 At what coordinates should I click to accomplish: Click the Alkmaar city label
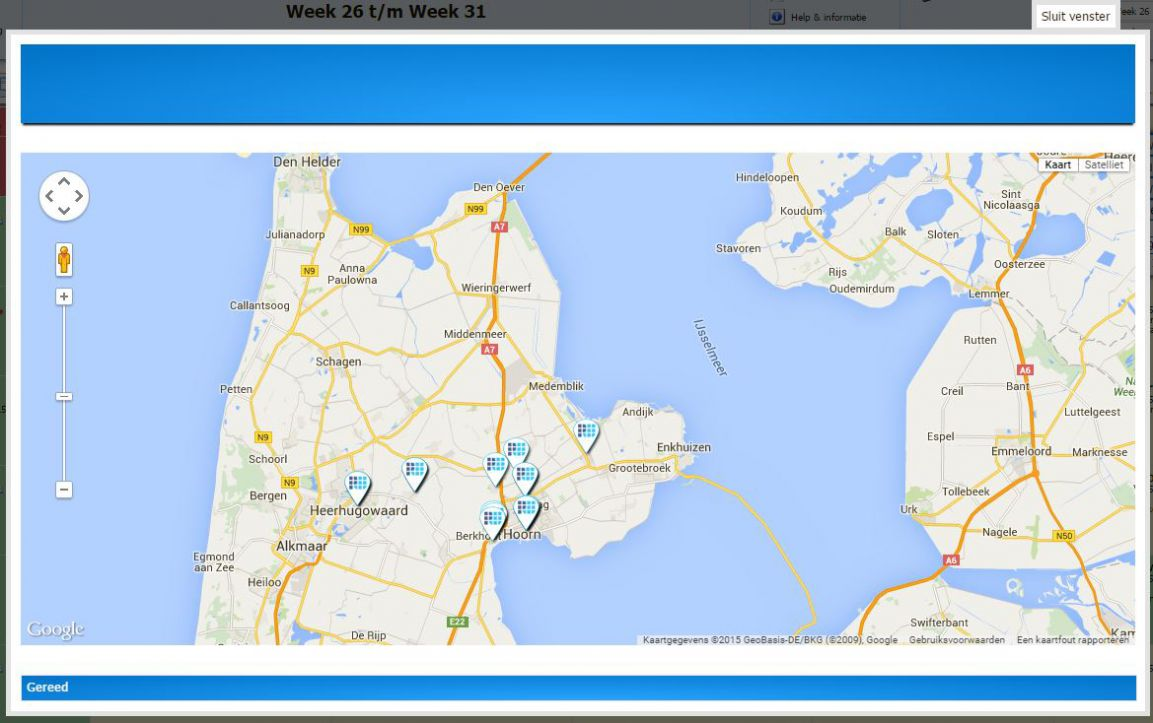point(301,546)
